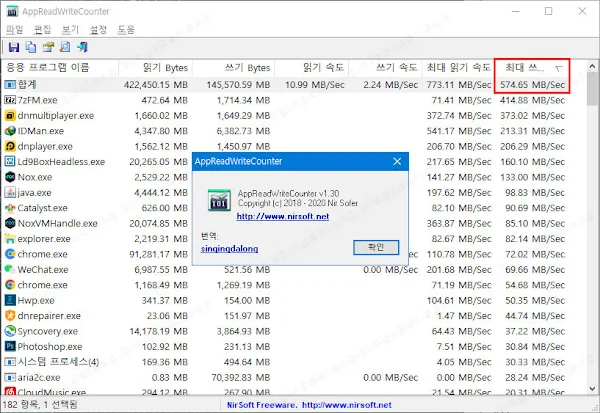This screenshot has width=600, height=413.
Task: Open the 편집 menu
Action: coord(42,29)
